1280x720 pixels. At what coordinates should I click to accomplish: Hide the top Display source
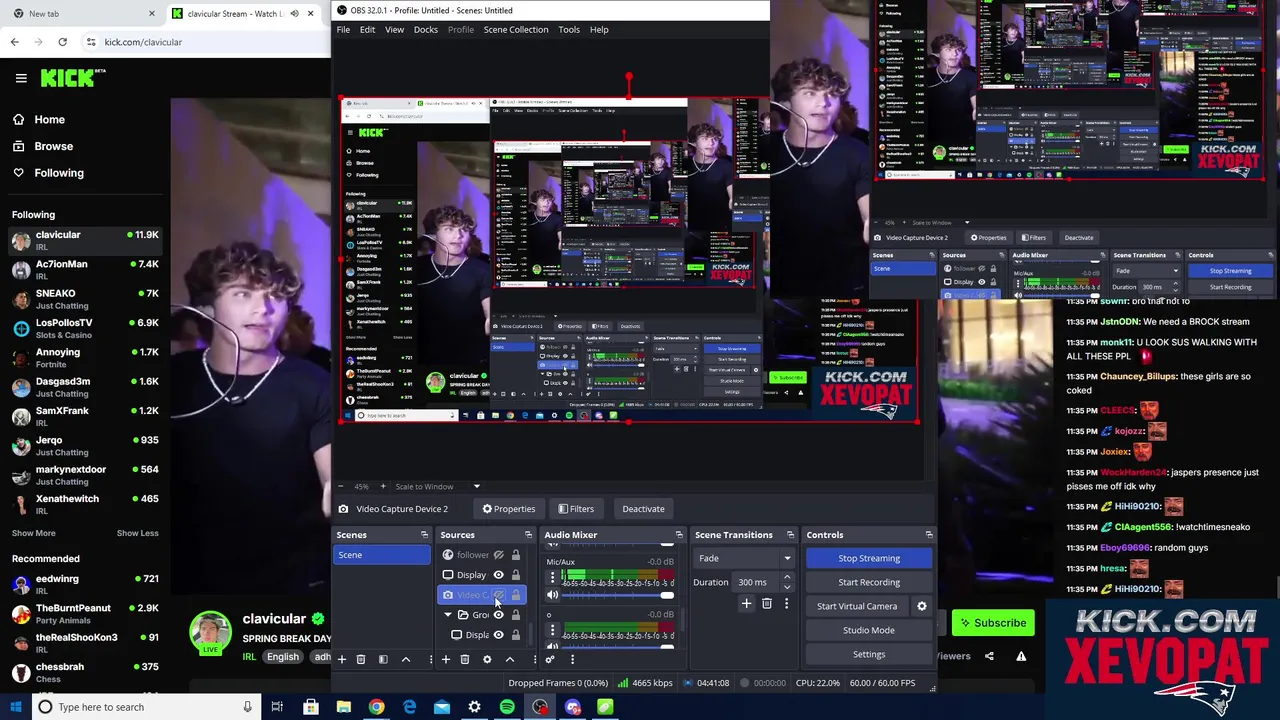coord(498,575)
